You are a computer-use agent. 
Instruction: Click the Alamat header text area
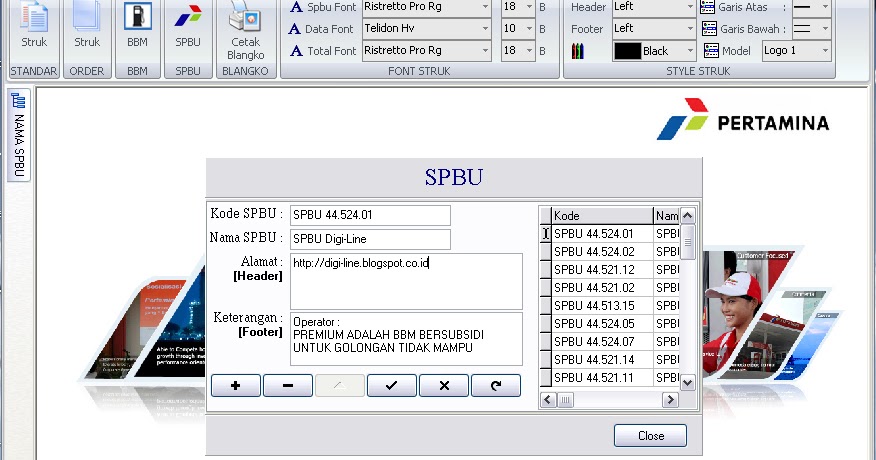pyautogui.click(x=406, y=281)
